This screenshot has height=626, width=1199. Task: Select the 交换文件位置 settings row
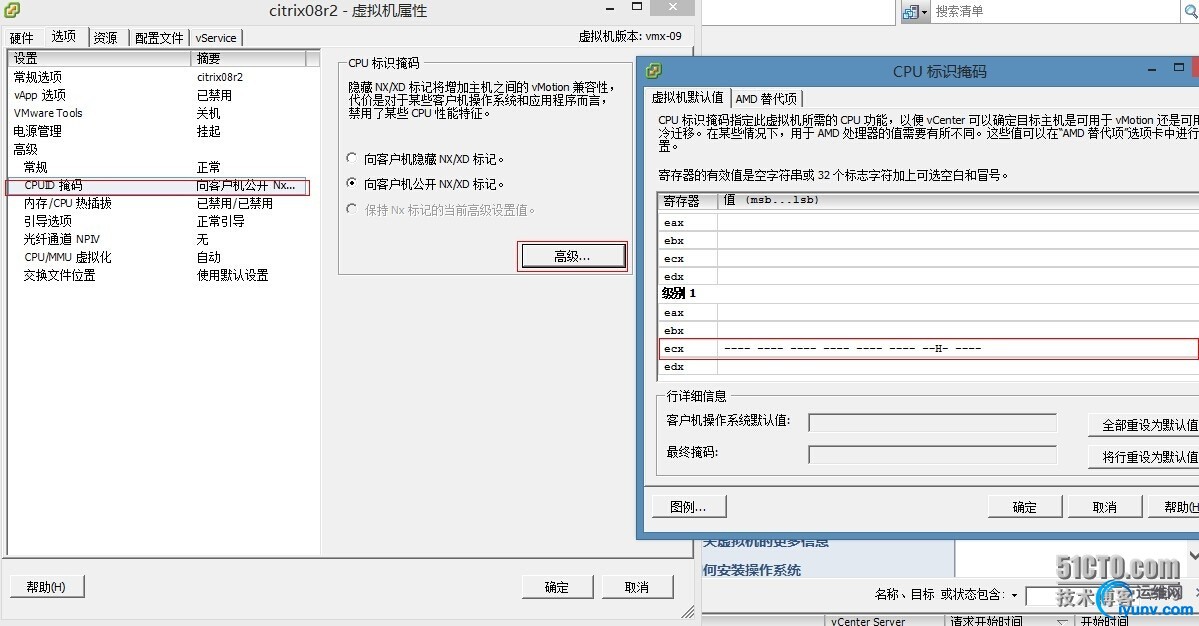point(162,275)
